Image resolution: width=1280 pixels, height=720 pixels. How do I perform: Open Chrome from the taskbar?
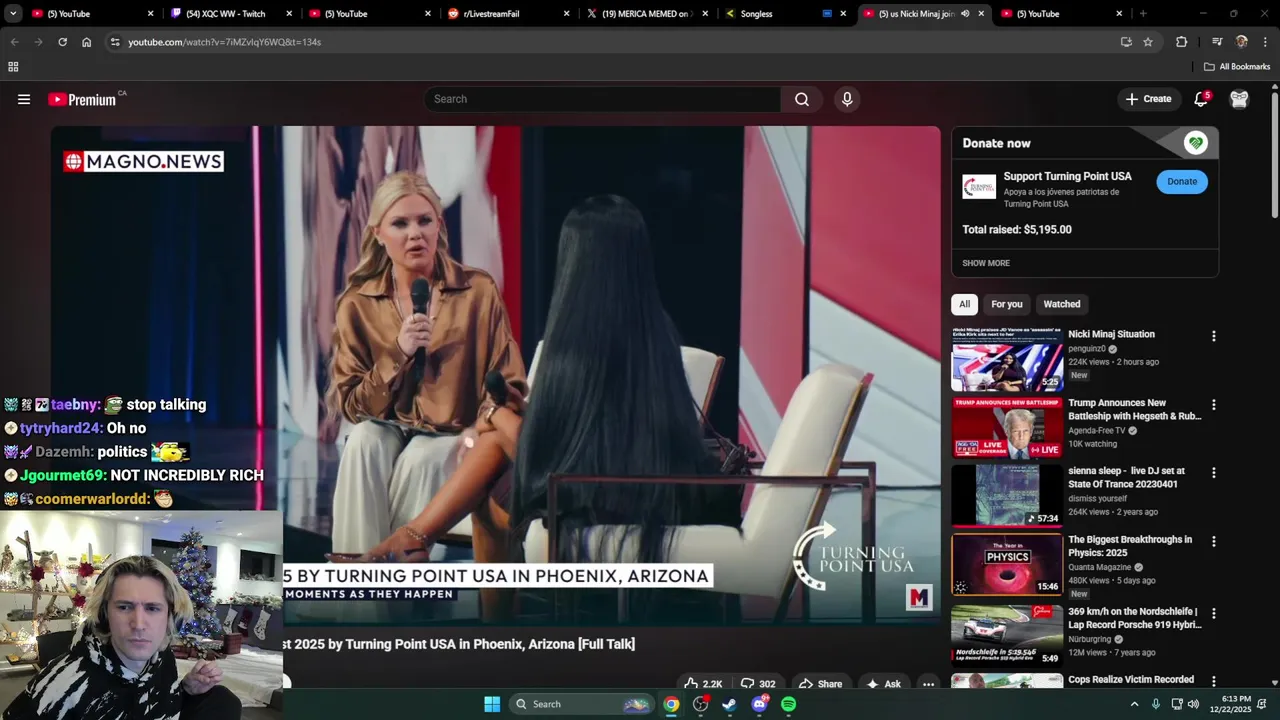[x=671, y=704]
